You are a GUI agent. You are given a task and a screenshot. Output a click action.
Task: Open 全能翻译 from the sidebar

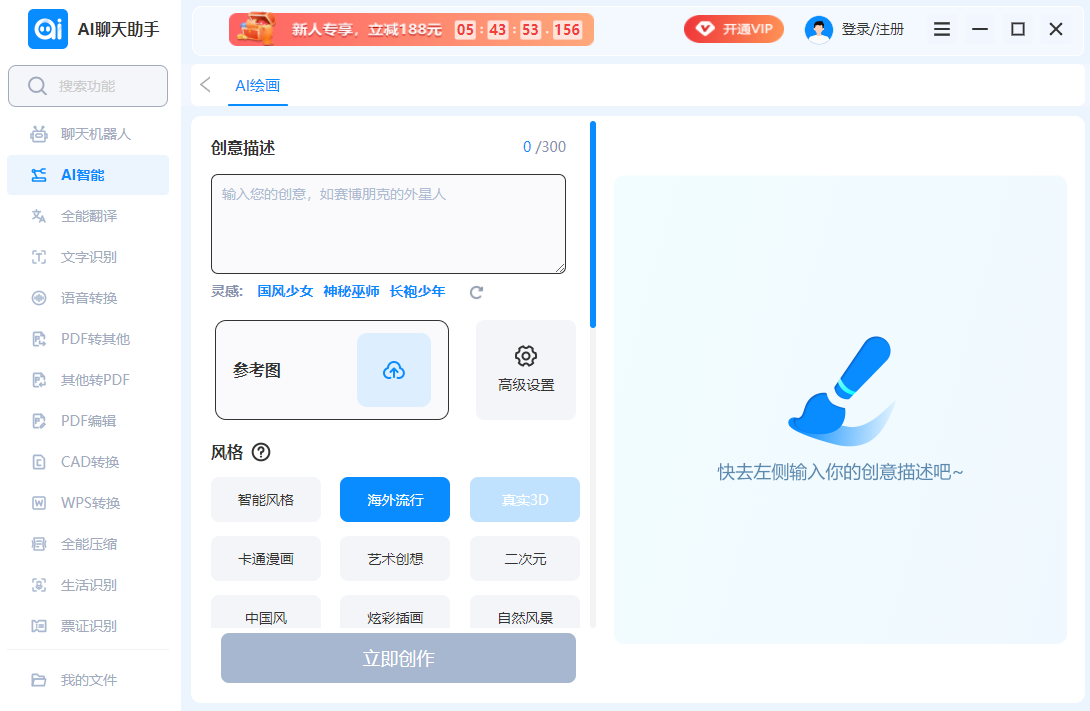[89, 216]
